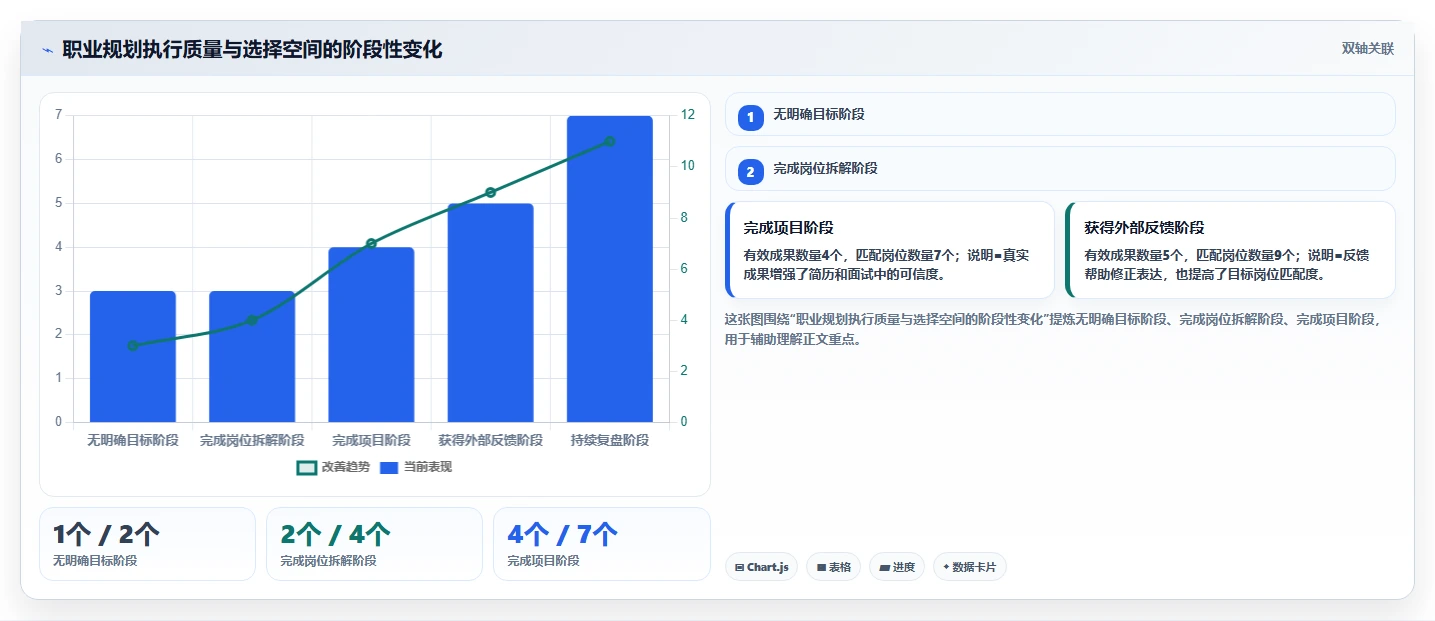Click the green 改善趋势 legend swatch

pos(307,467)
